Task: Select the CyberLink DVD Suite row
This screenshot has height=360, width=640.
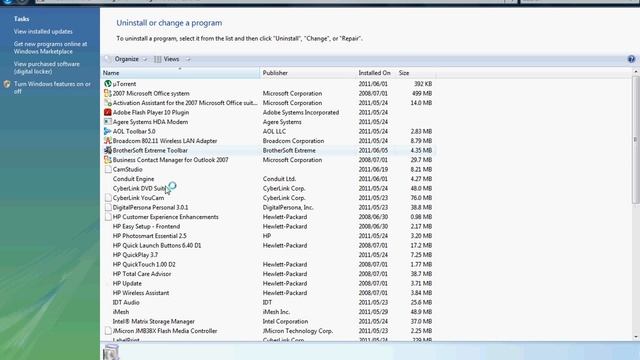Action: pyautogui.click(x=269, y=188)
